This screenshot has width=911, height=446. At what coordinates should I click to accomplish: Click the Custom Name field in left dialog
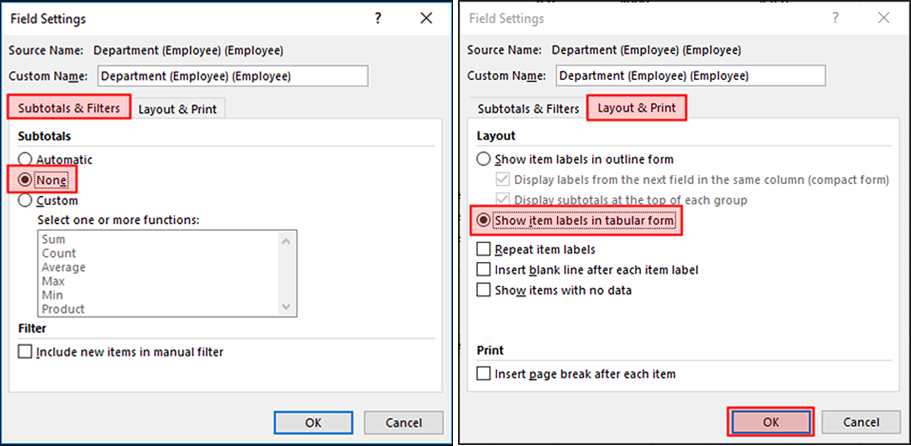[x=232, y=76]
